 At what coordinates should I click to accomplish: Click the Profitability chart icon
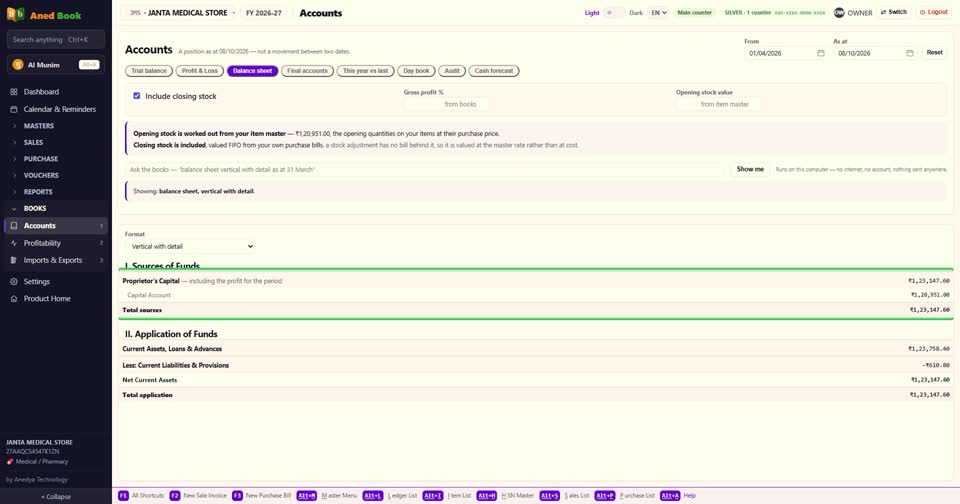[13, 243]
